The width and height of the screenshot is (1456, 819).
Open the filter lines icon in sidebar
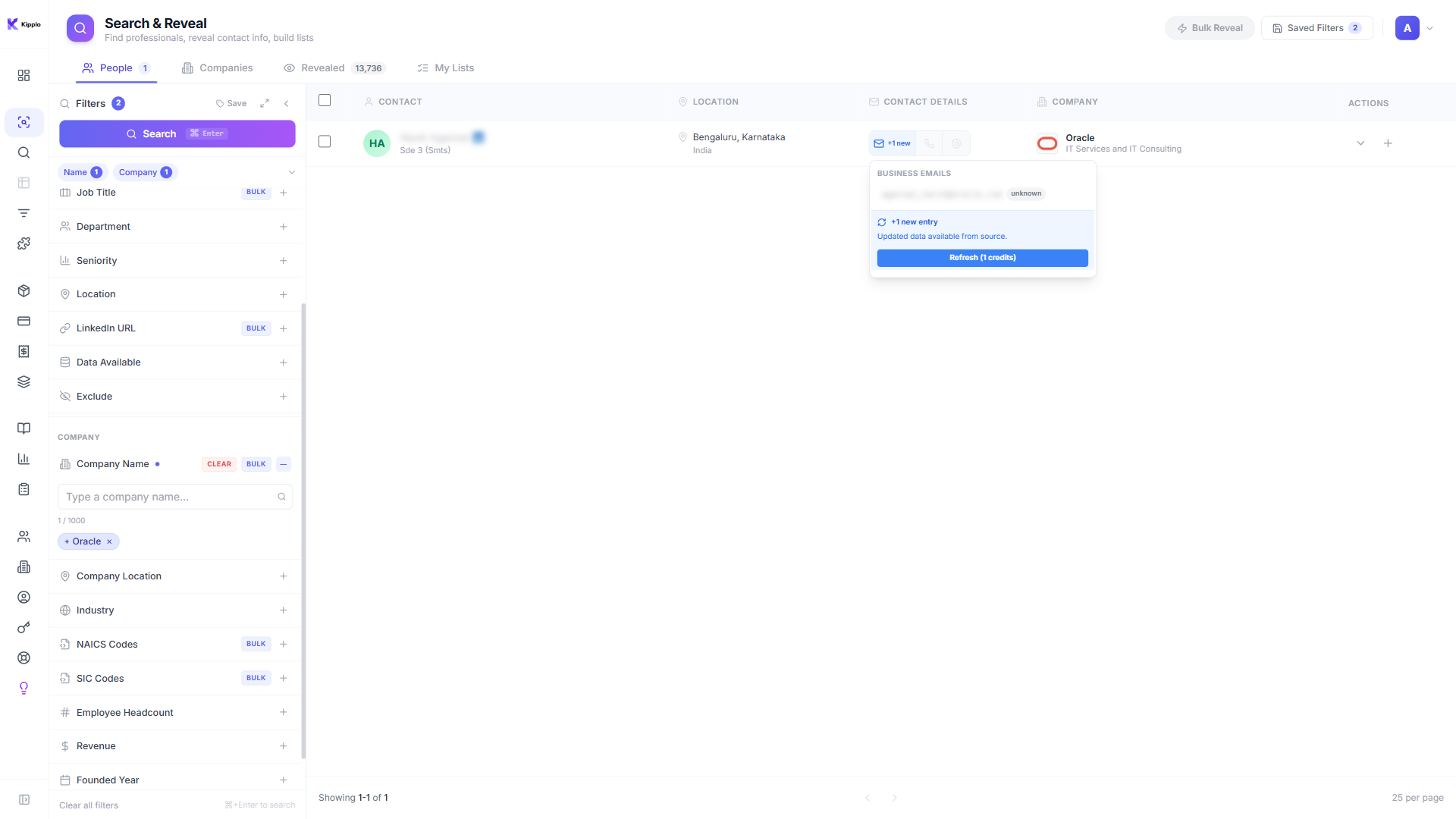pos(24,213)
